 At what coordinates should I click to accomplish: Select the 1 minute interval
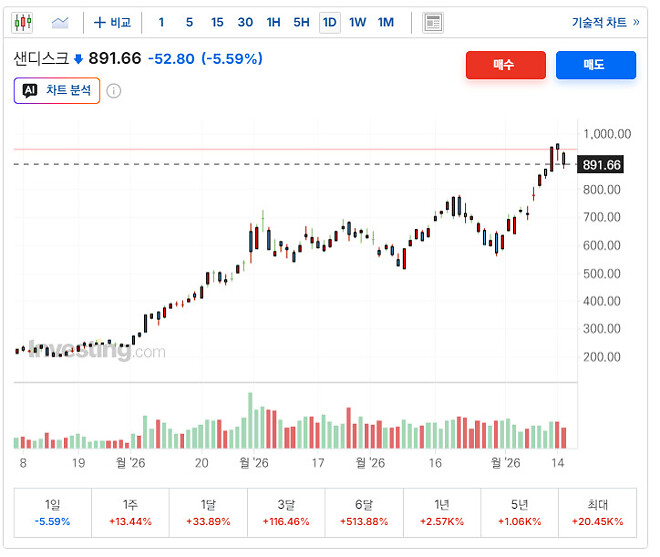161,22
